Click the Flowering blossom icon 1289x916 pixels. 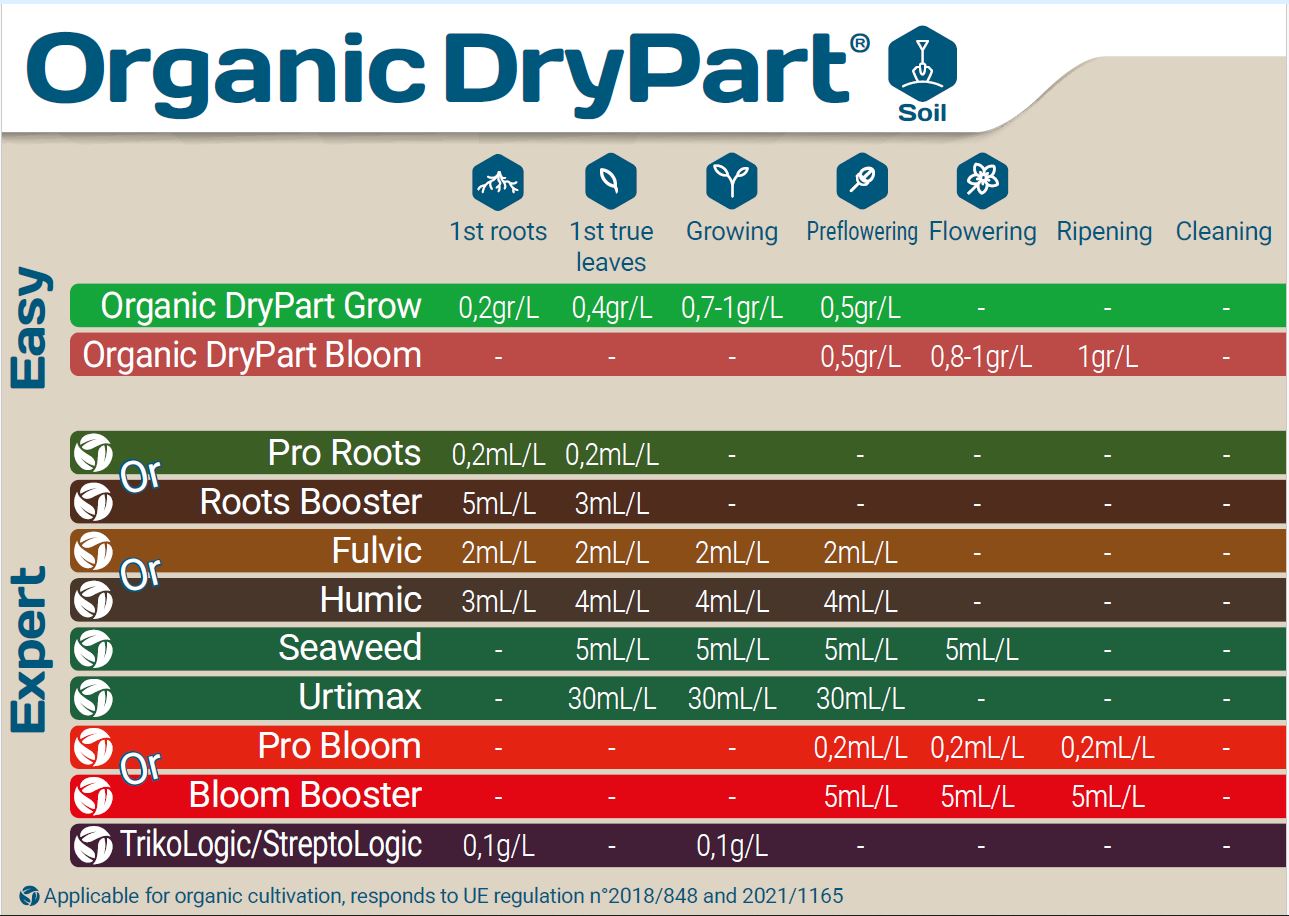(x=984, y=182)
